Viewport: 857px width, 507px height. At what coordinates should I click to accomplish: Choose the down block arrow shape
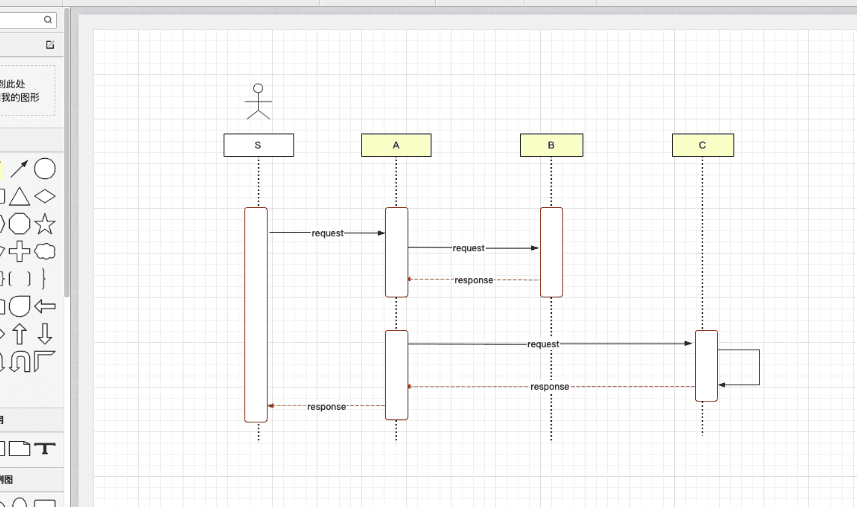tap(45, 334)
